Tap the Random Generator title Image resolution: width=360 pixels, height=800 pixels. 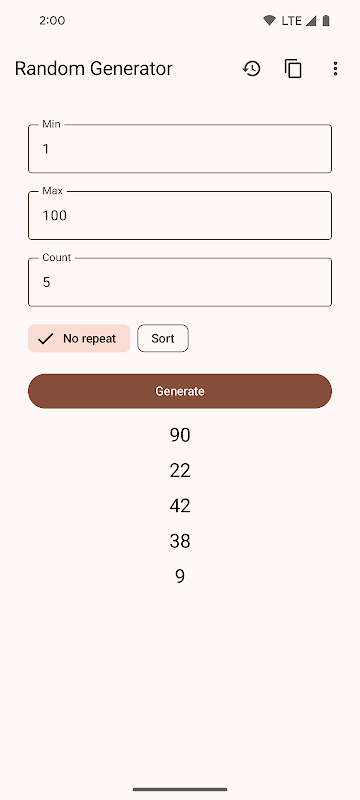(93, 68)
